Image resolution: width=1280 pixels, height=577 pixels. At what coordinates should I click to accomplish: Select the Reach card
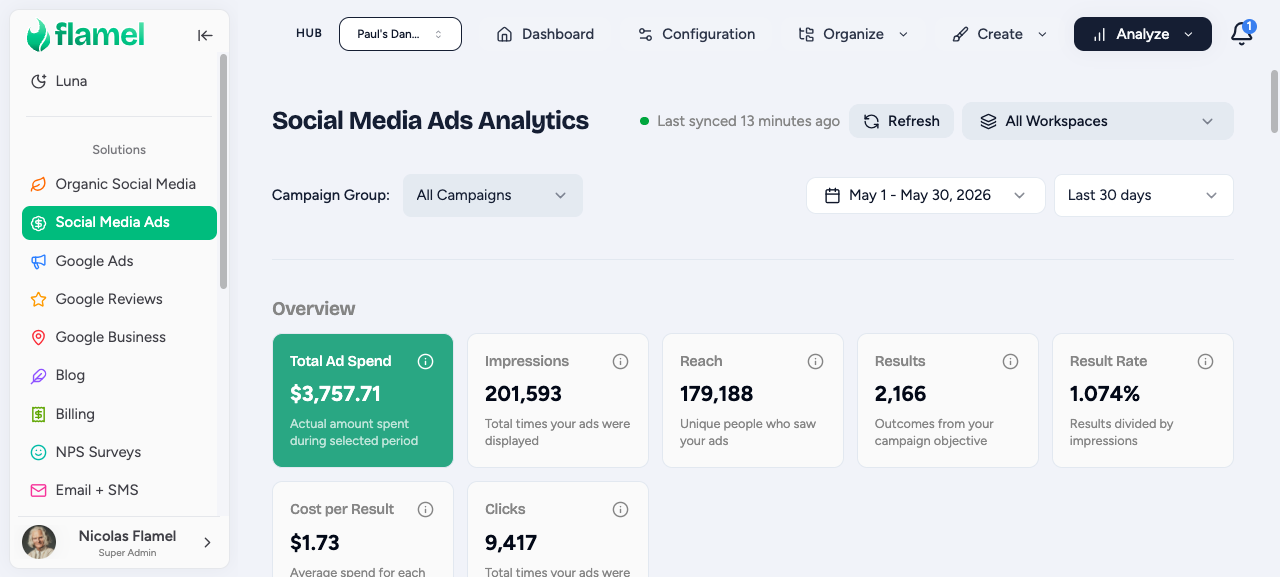coord(753,400)
